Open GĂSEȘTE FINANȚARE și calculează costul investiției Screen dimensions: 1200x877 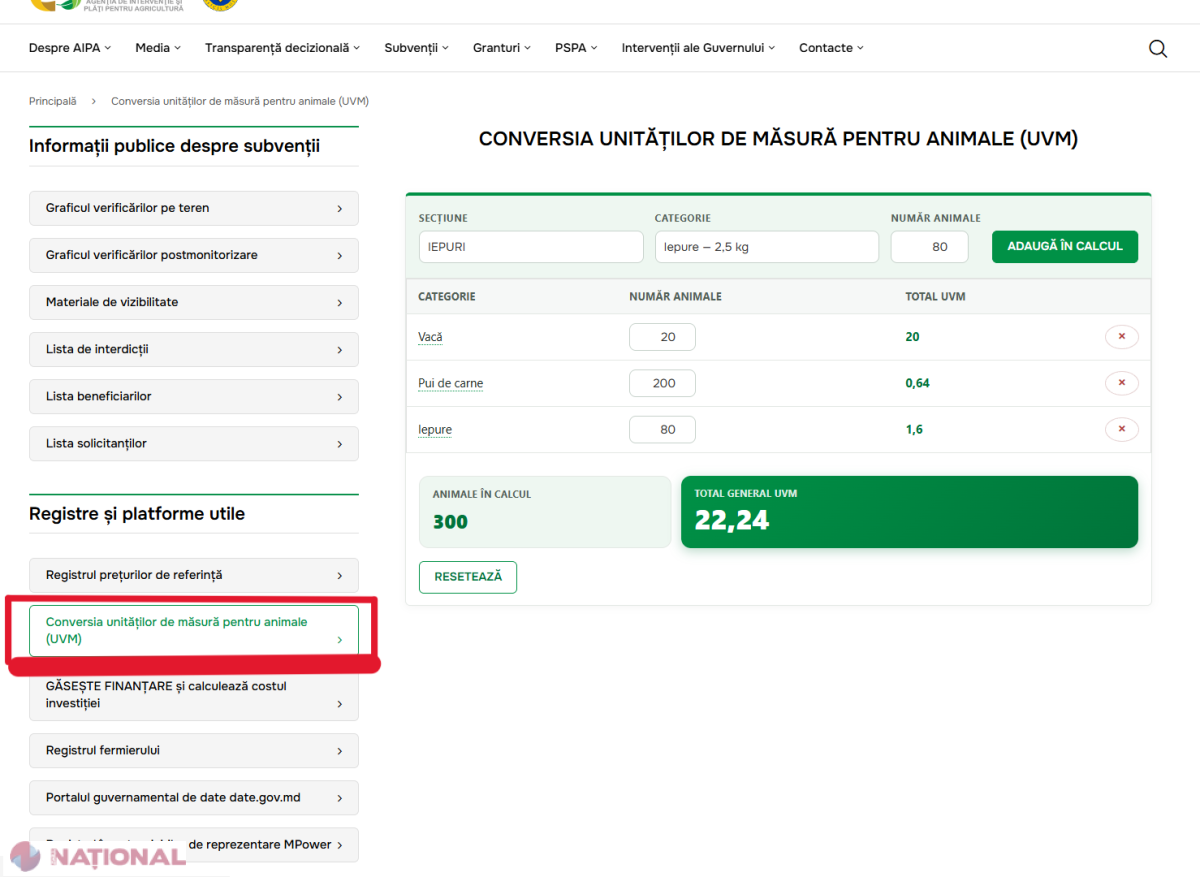pos(194,695)
